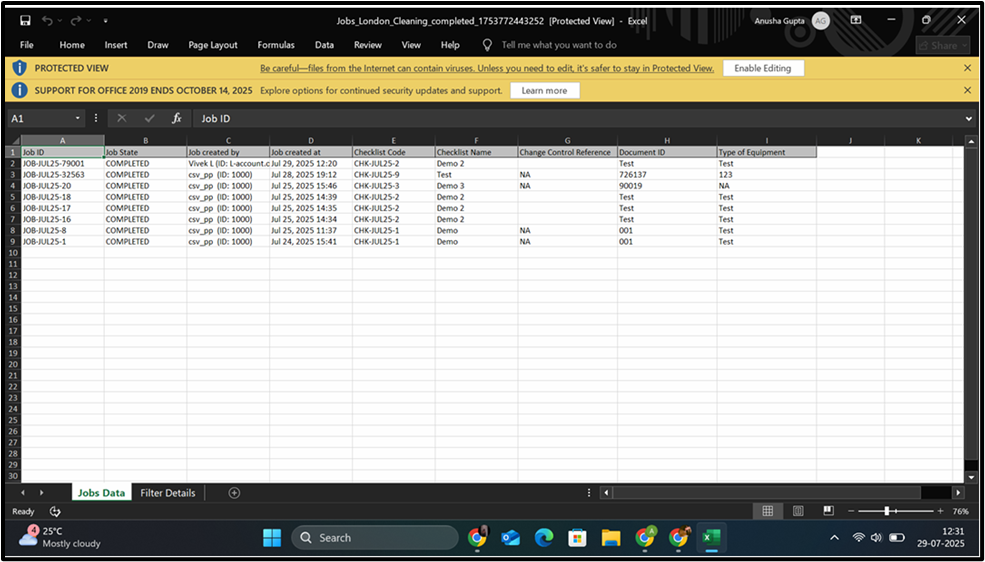Click the Learn more button
This screenshot has width=985, height=562.
[x=544, y=90]
